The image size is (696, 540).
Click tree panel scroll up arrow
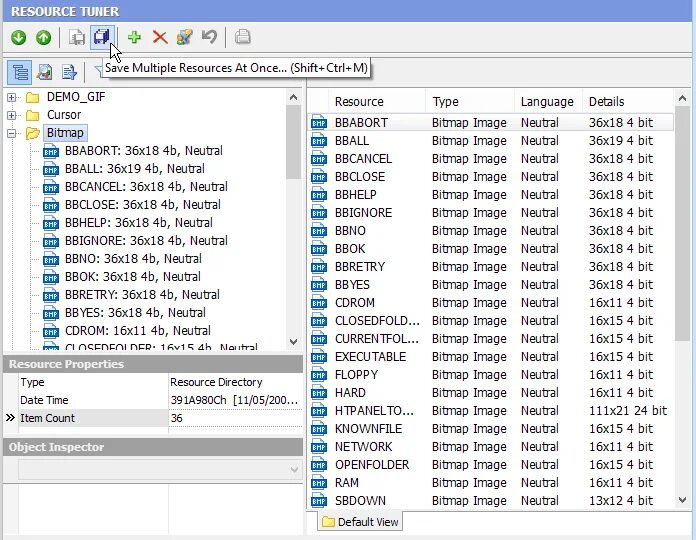click(x=293, y=97)
